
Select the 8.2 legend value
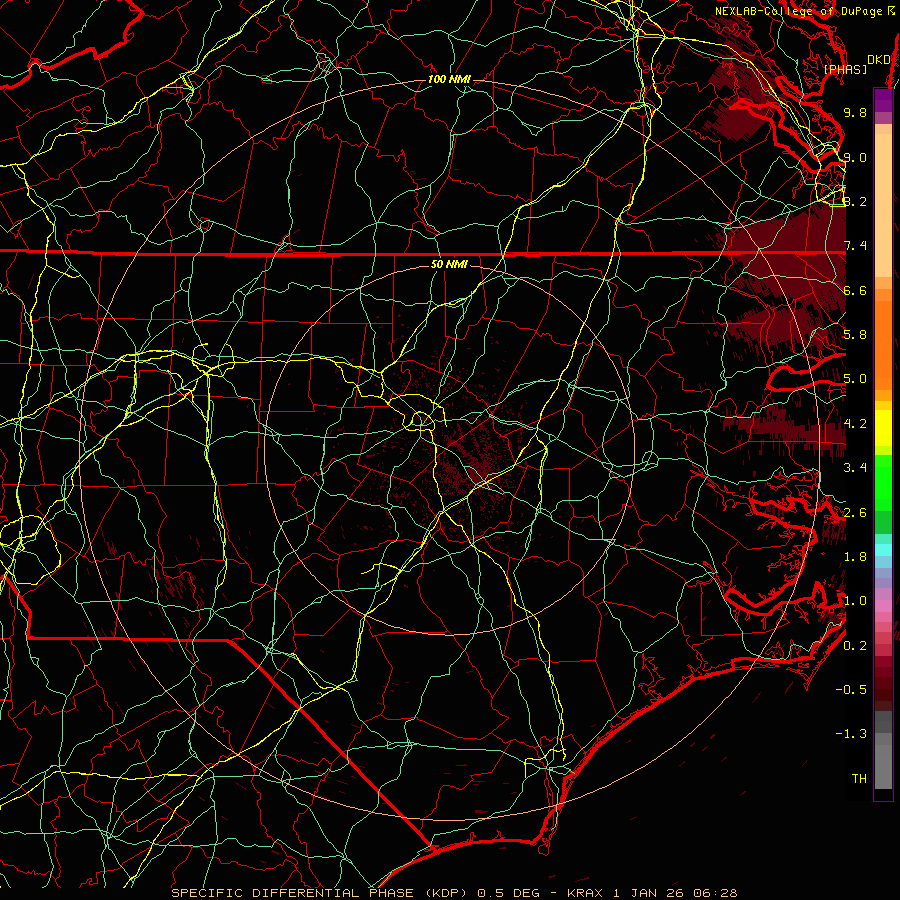[855, 201]
